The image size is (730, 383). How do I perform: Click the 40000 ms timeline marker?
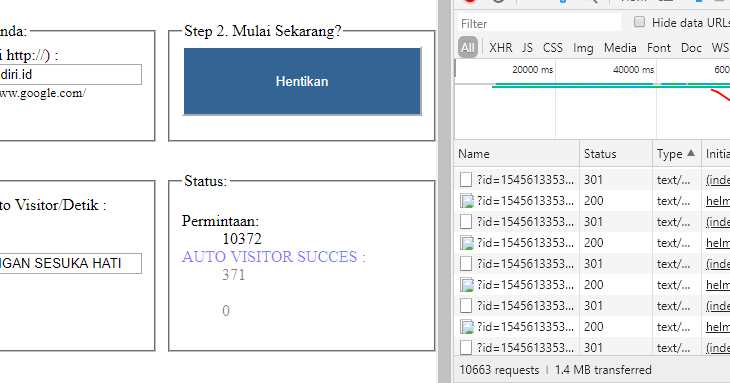pyautogui.click(x=633, y=69)
